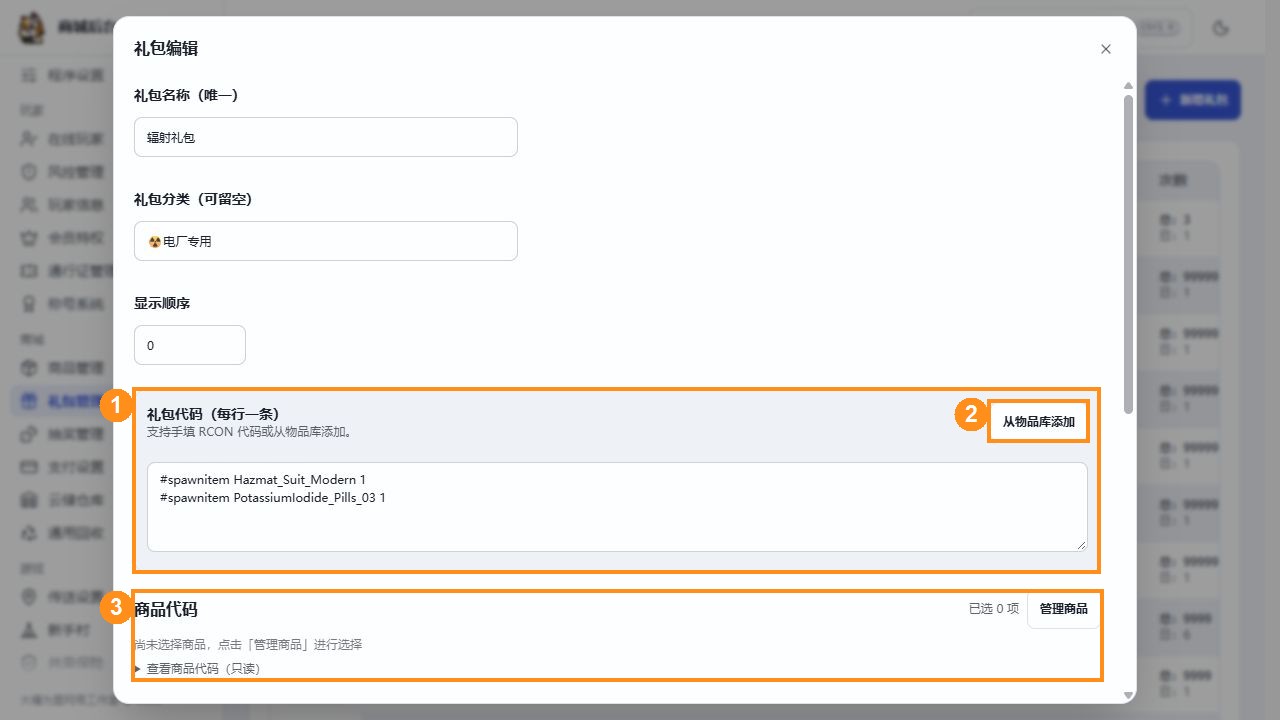Viewport: 1280px width, 720px height.
Task: Click the scrollbar up arrow in dialog
Action: tap(1128, 86)
